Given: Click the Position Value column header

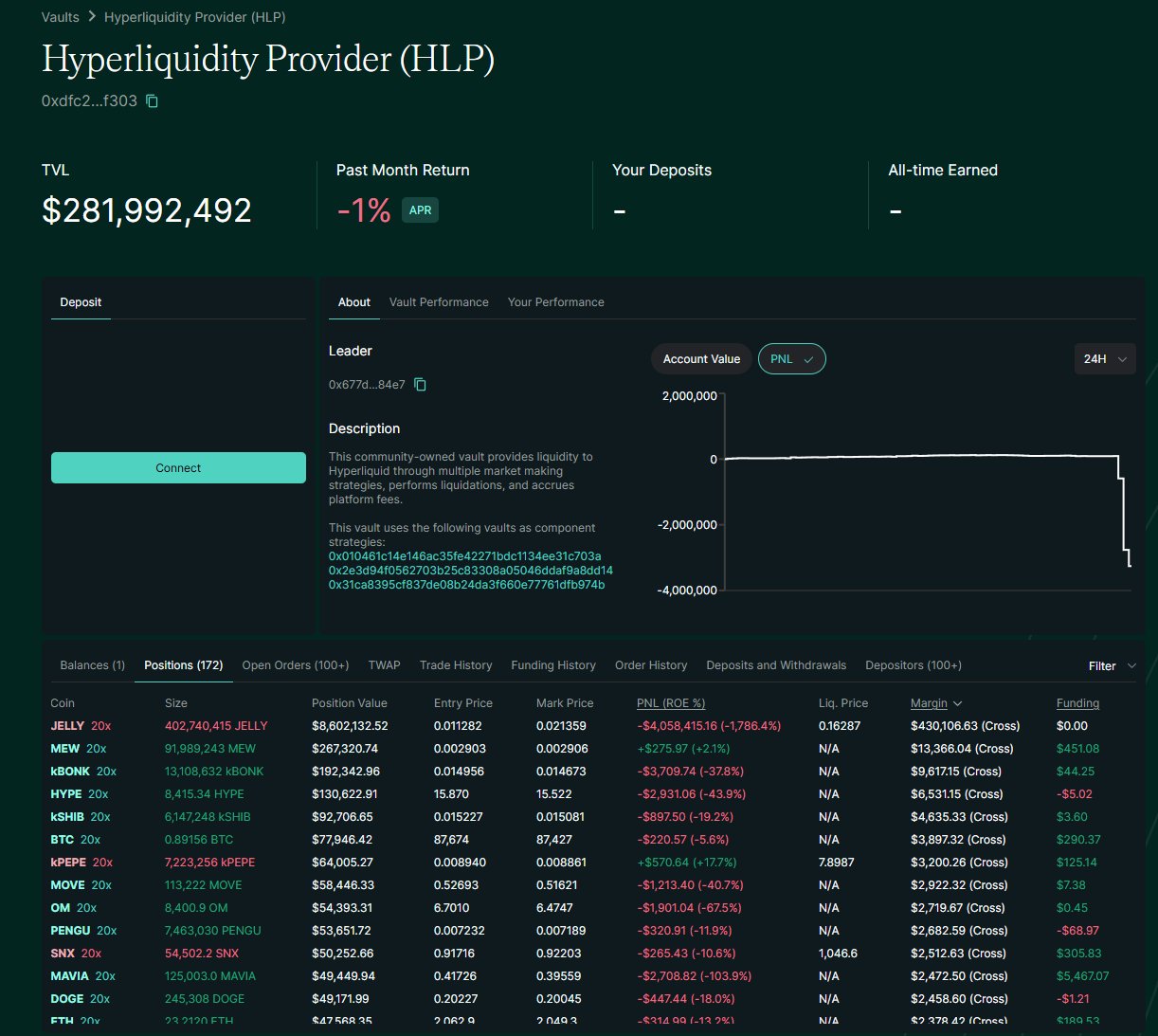Looking at the screenshot, I should 350,703.
